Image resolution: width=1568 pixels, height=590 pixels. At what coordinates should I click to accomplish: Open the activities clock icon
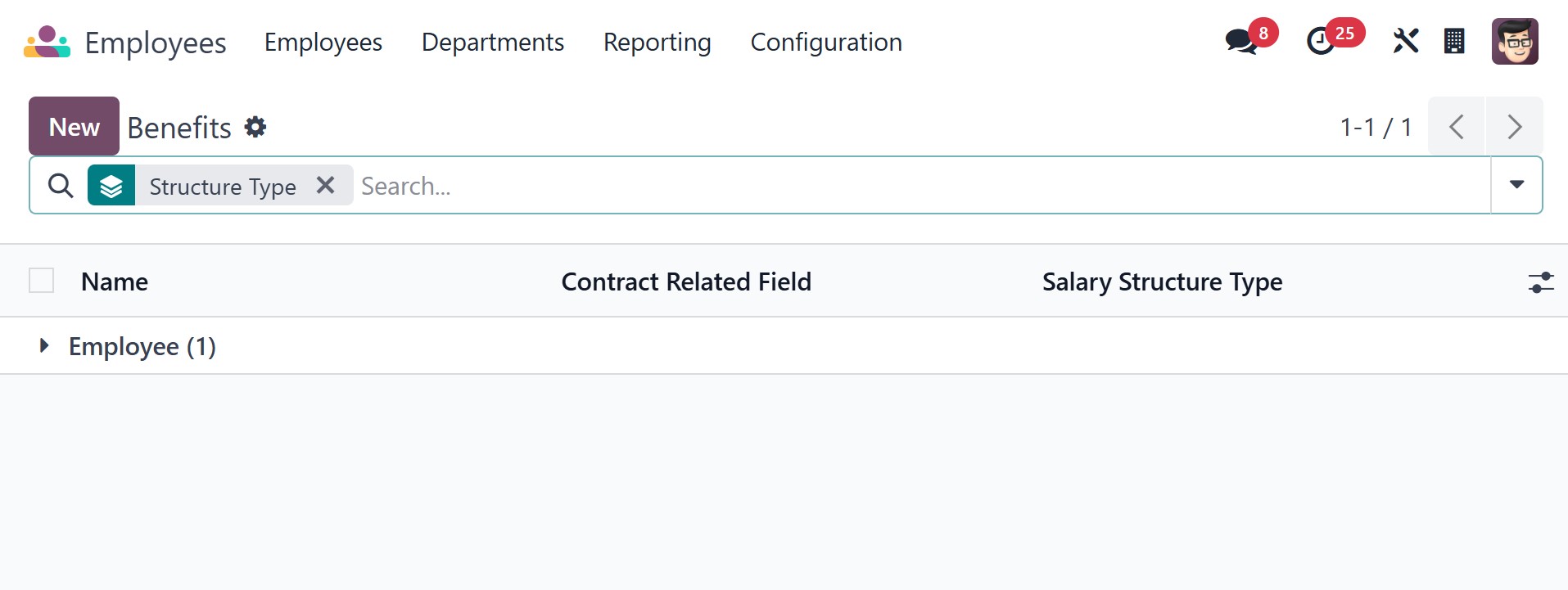click(x=1320, y=41)
